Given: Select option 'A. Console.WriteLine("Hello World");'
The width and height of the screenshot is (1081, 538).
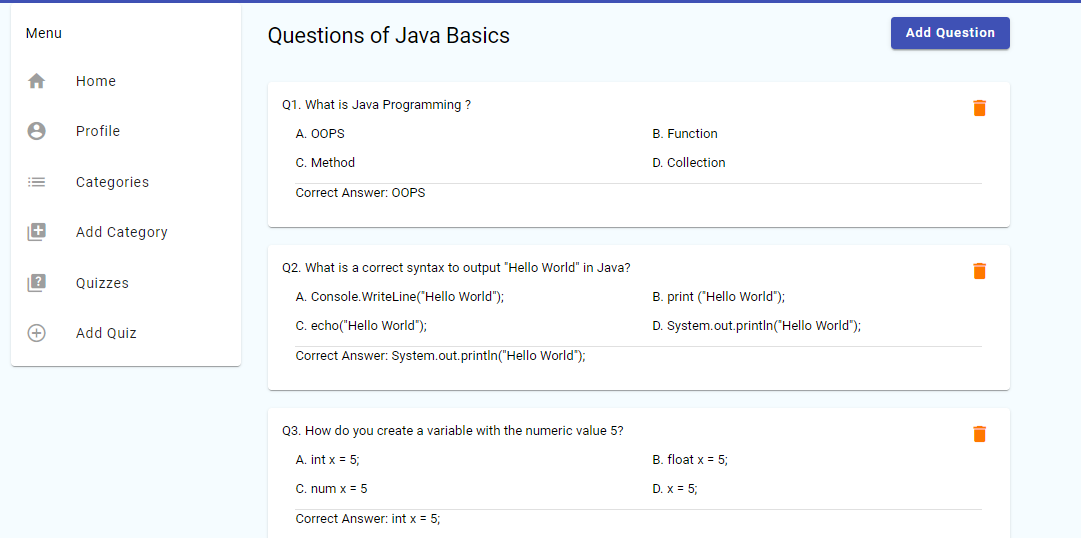Looking at the screenshot, I should click(x=400, y=297).
